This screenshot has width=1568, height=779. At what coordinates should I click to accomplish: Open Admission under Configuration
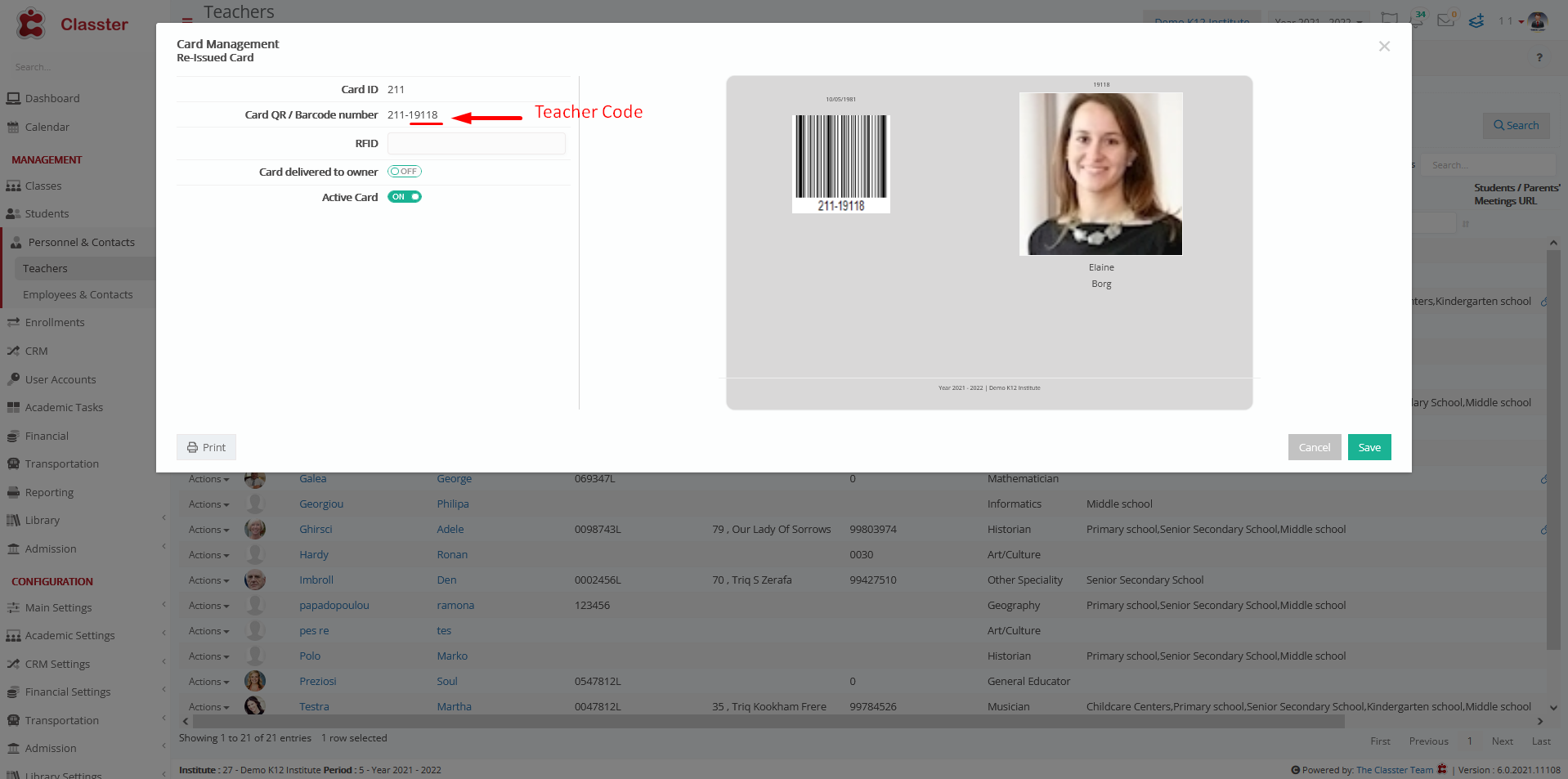click(51, 748)
